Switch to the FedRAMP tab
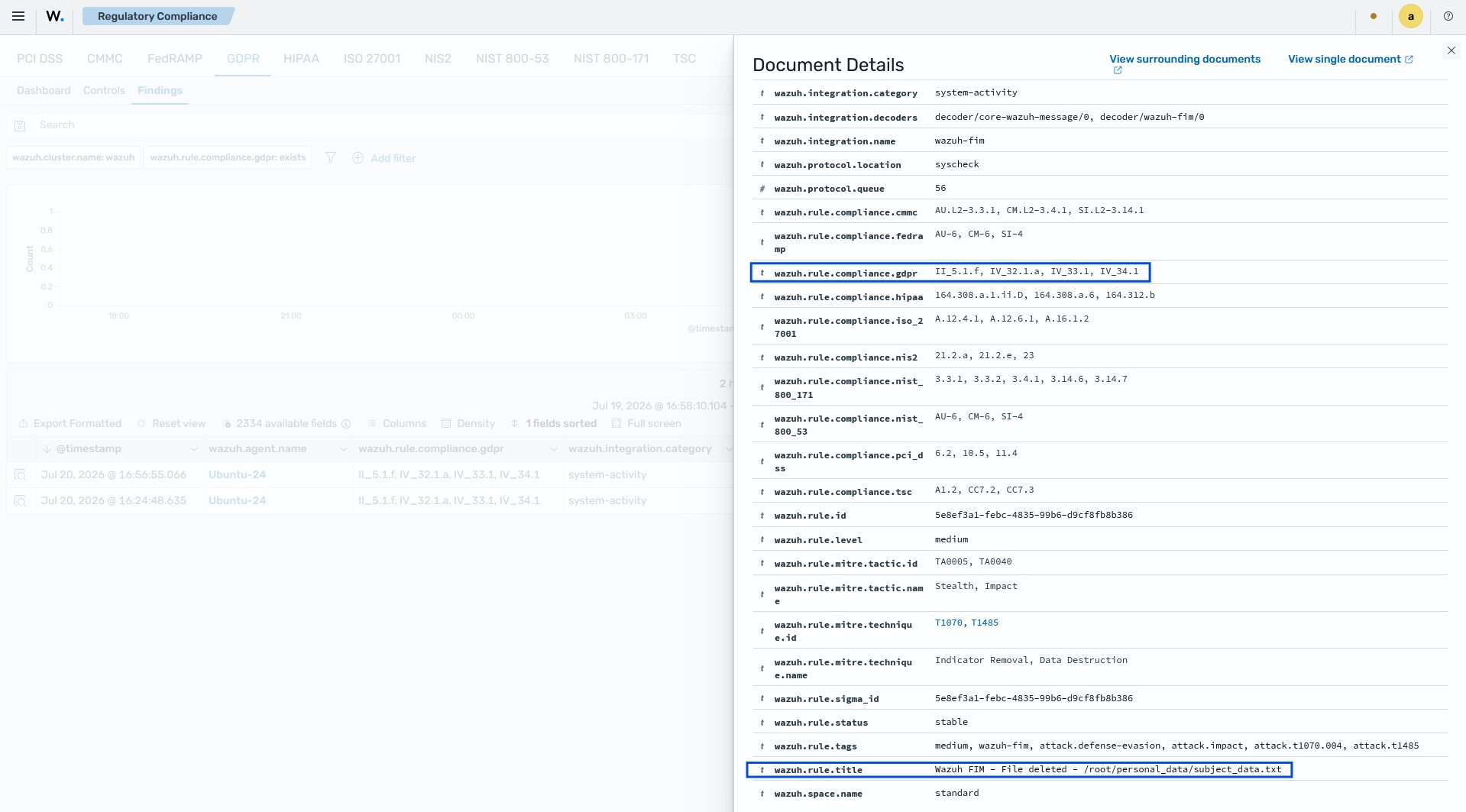 pyautogui.click(x=175, y=58)
